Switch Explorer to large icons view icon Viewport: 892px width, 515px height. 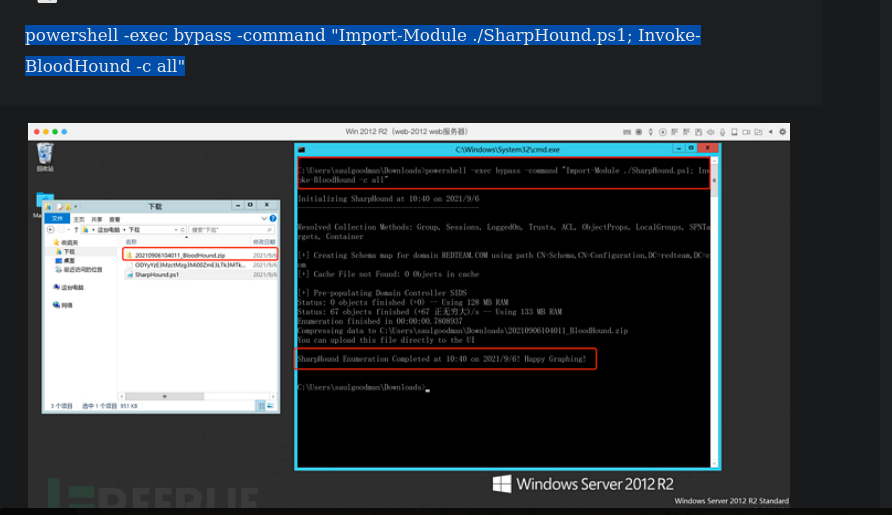[270, 406]
